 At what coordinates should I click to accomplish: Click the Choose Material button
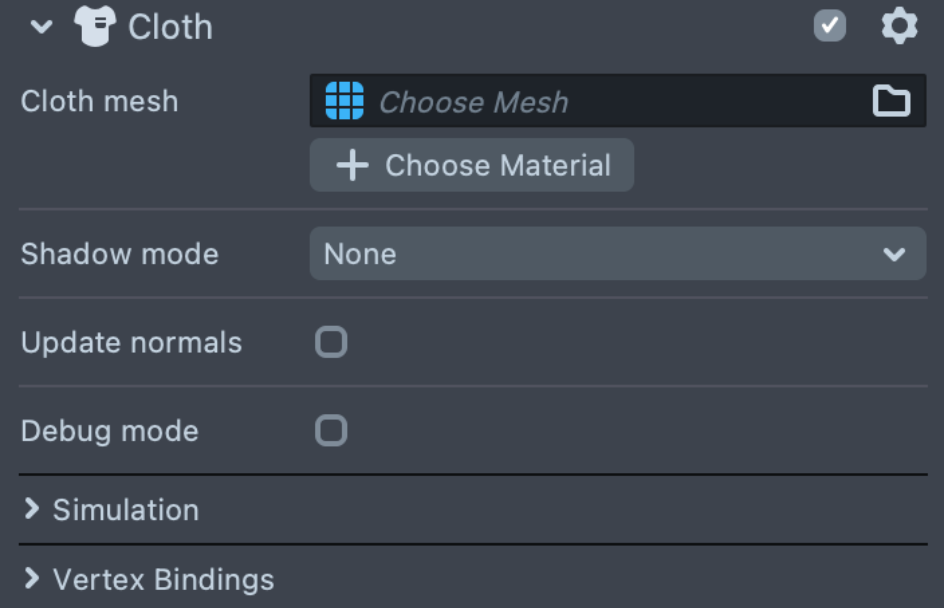click(497, 165)
